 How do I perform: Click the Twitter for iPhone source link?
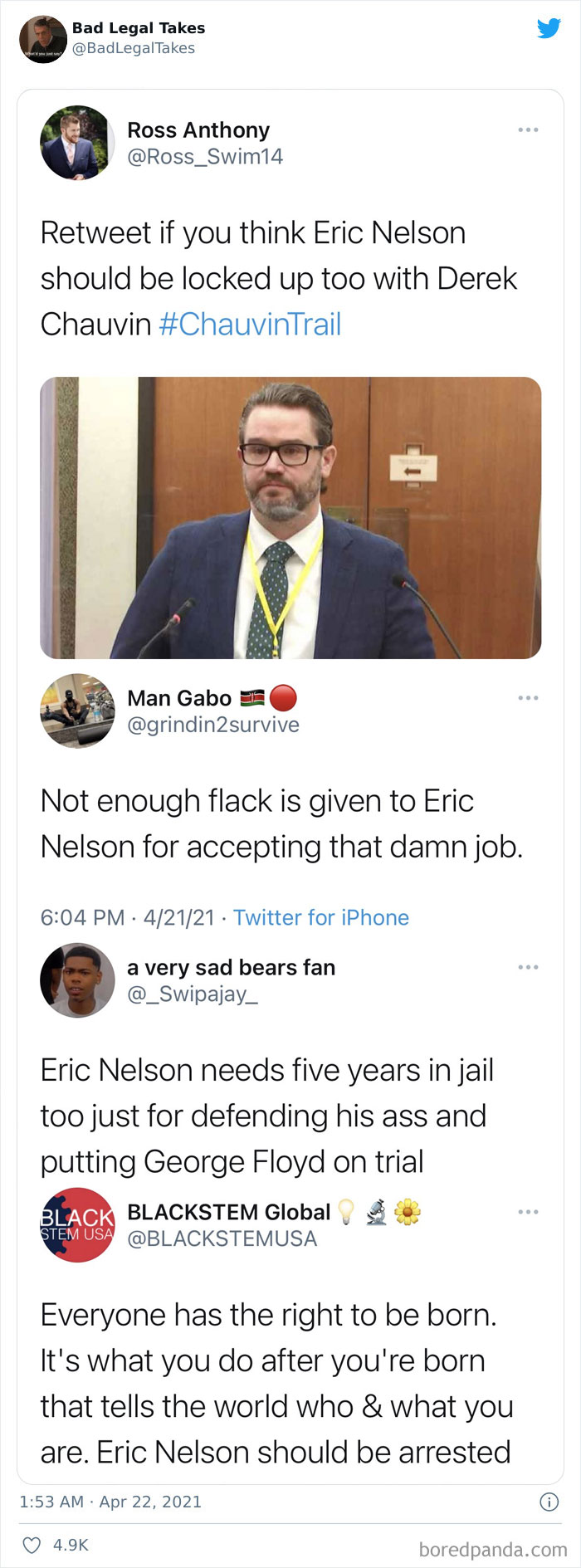pyautogui.click(x=322, y=918)
